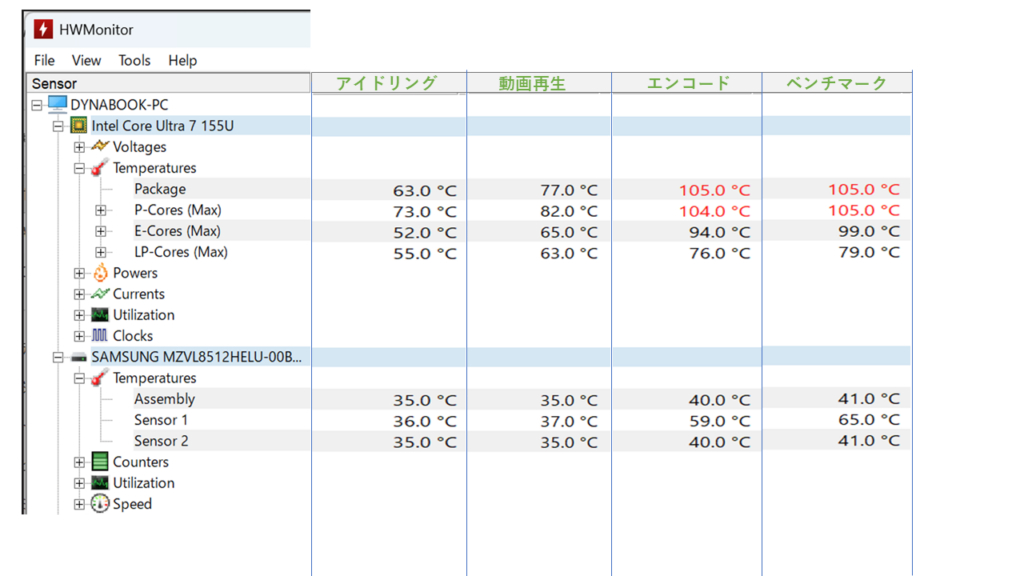The width and height of the screenshot is (1024, 576).
Task: Open the Help menu
Action: [182, 60]
